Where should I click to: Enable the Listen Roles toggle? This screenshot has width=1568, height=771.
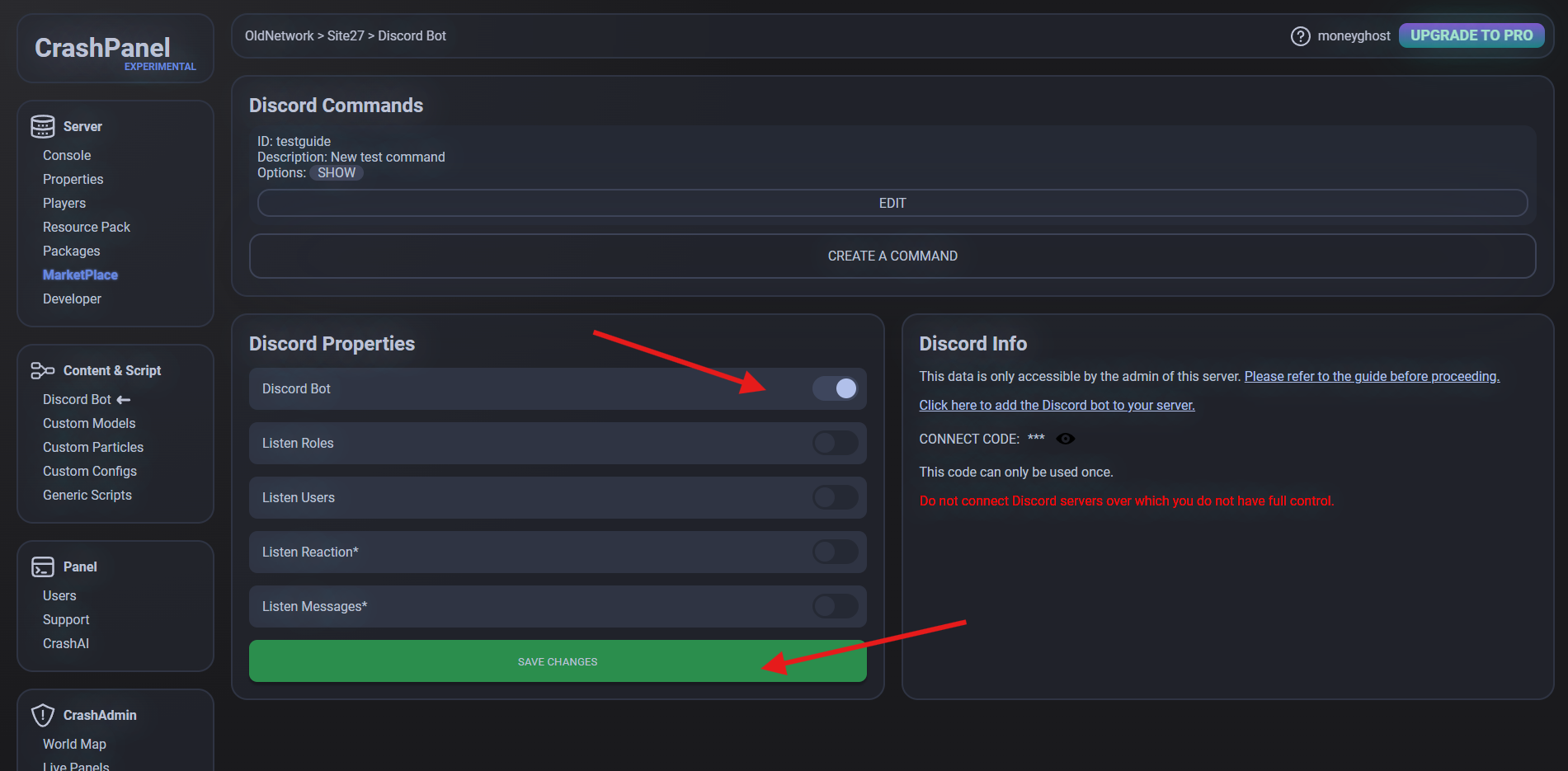(836, 443)
